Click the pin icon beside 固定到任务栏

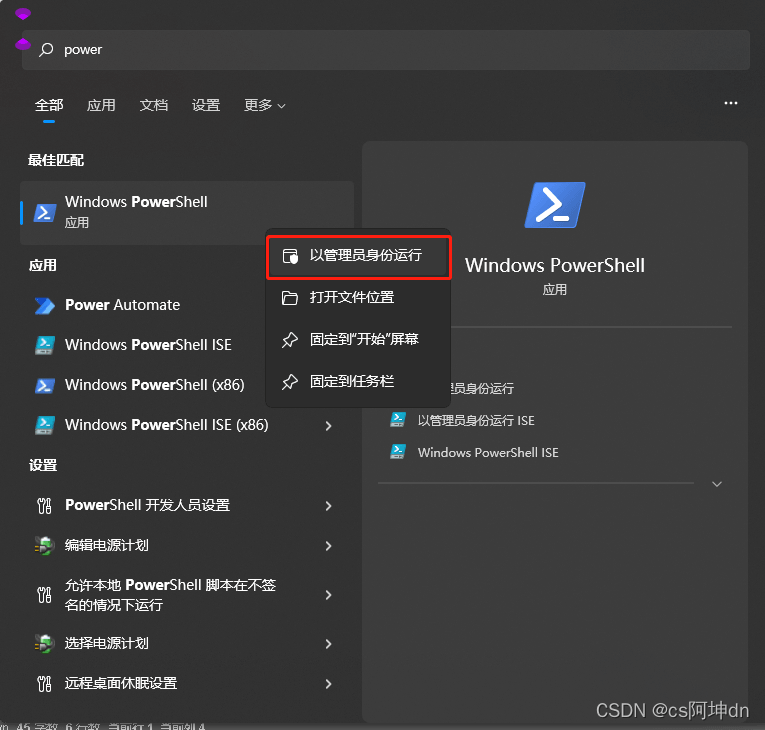290,382
